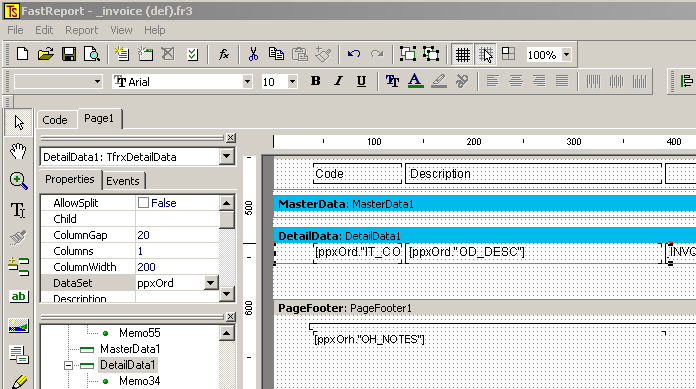Switch to the Properties tab

tap(70, 179)
